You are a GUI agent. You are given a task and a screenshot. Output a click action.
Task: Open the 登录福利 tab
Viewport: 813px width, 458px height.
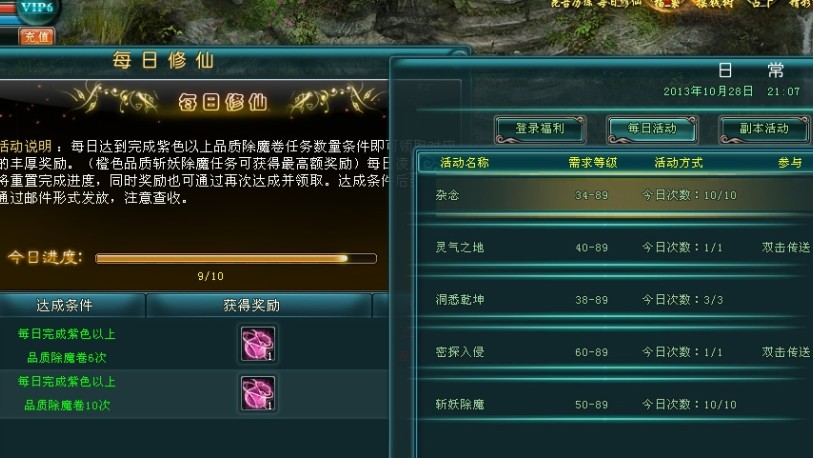540,129
